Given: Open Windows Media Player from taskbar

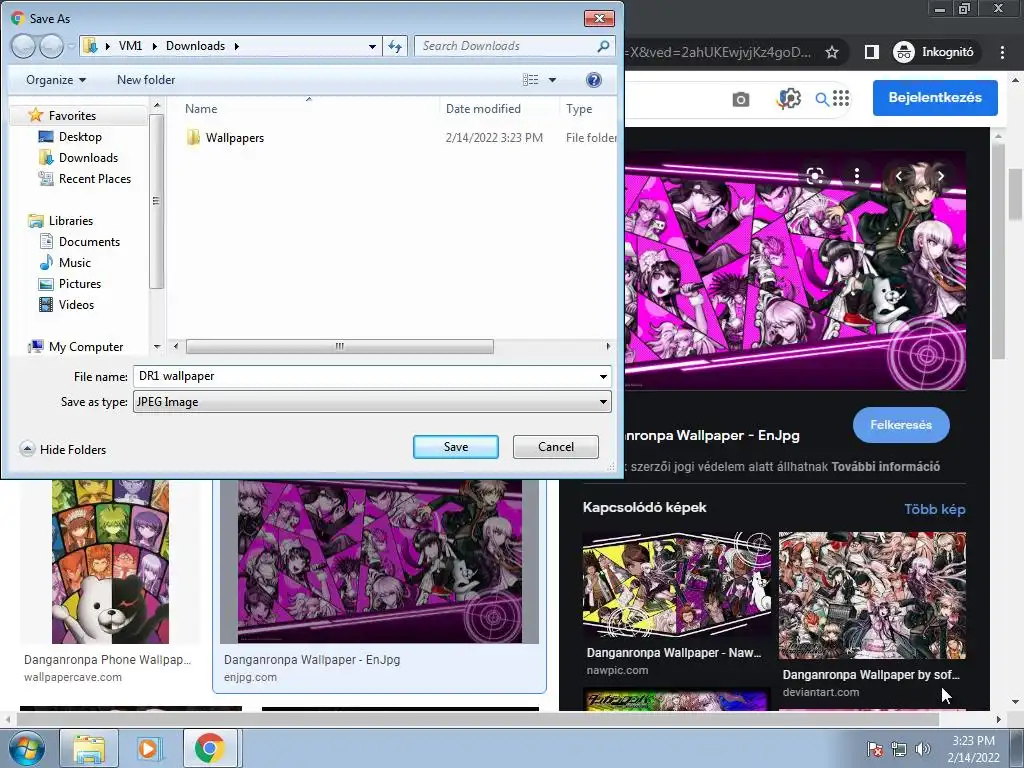Looking at the screenshot, I should coord(149,748).
